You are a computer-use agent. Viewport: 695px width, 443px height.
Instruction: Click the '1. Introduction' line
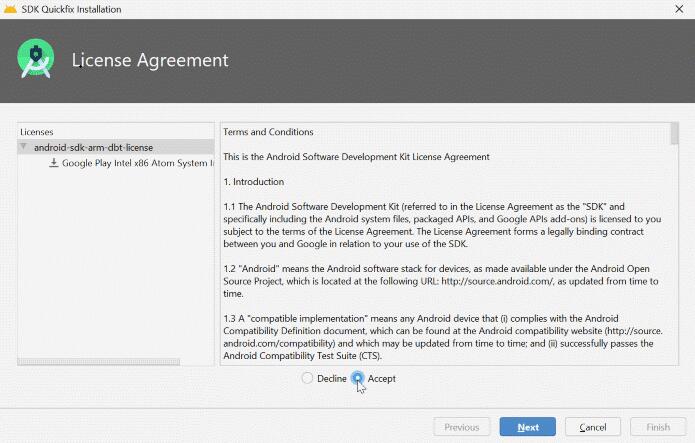click(x=254, y=181)
